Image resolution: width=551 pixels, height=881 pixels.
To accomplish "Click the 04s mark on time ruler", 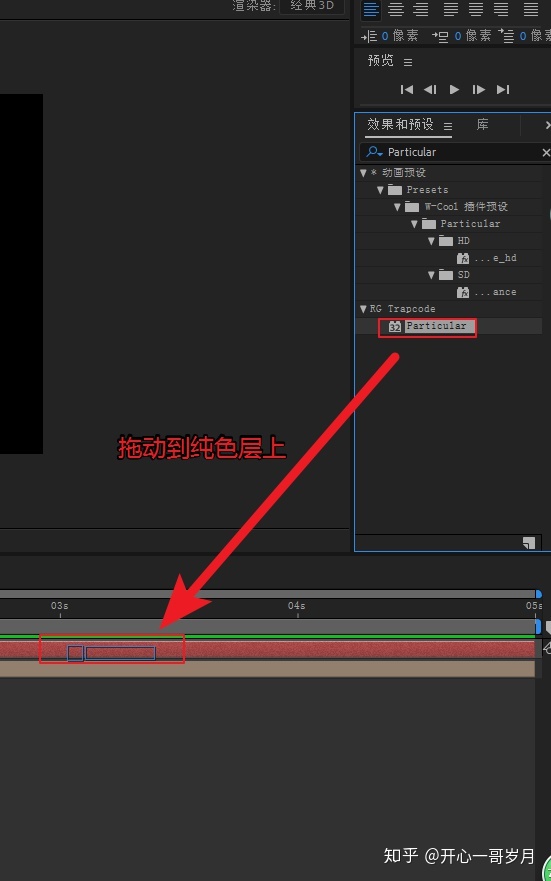I will point(297,606).
